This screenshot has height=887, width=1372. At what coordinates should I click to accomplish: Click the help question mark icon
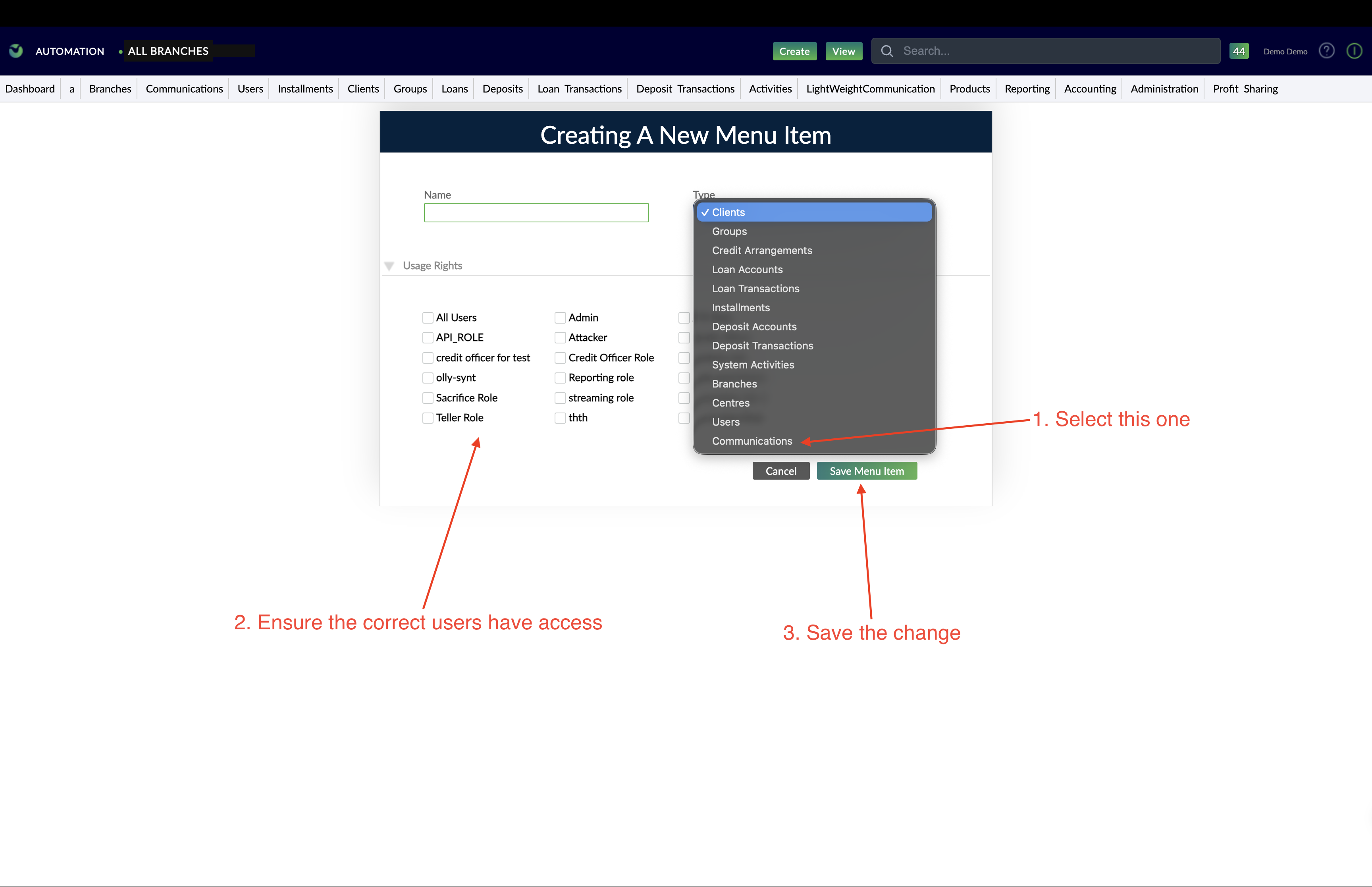(1326, 51)
